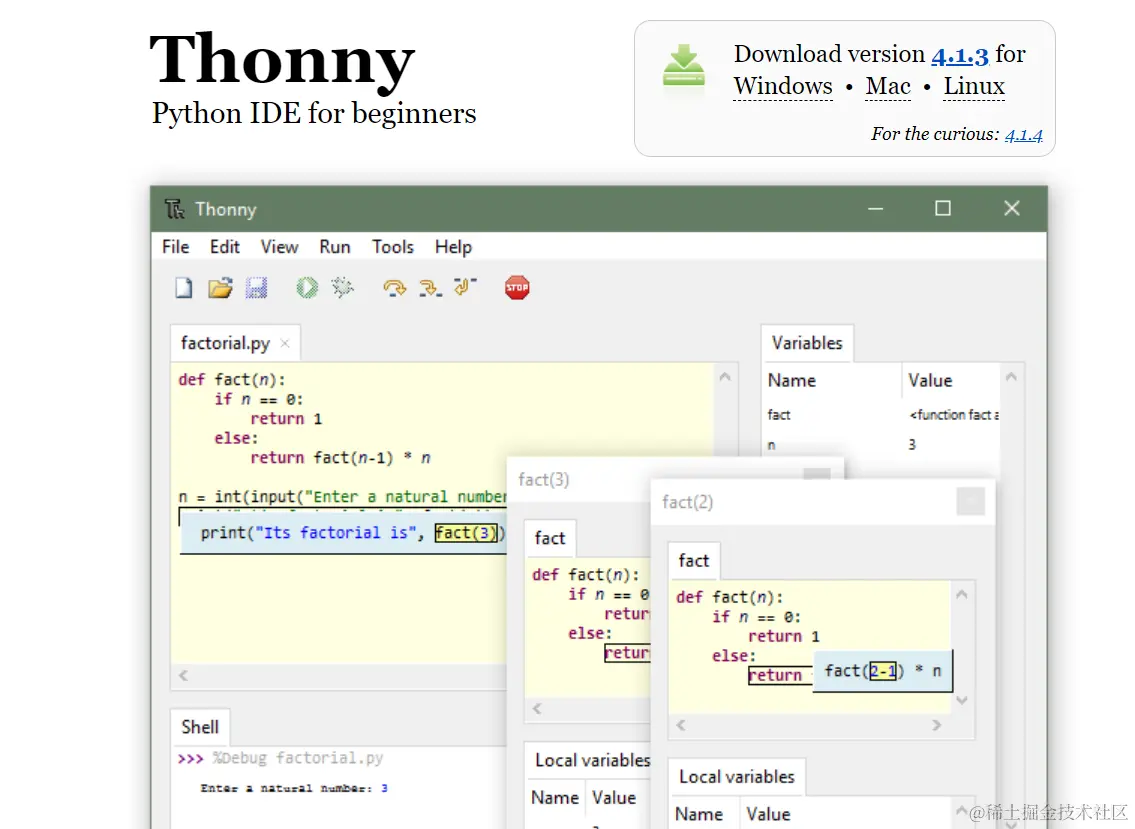The height and width of the screenshot is (829, 1135).
Task: Open the 4.1.4 link for the curious
Action: (1024, 135)
